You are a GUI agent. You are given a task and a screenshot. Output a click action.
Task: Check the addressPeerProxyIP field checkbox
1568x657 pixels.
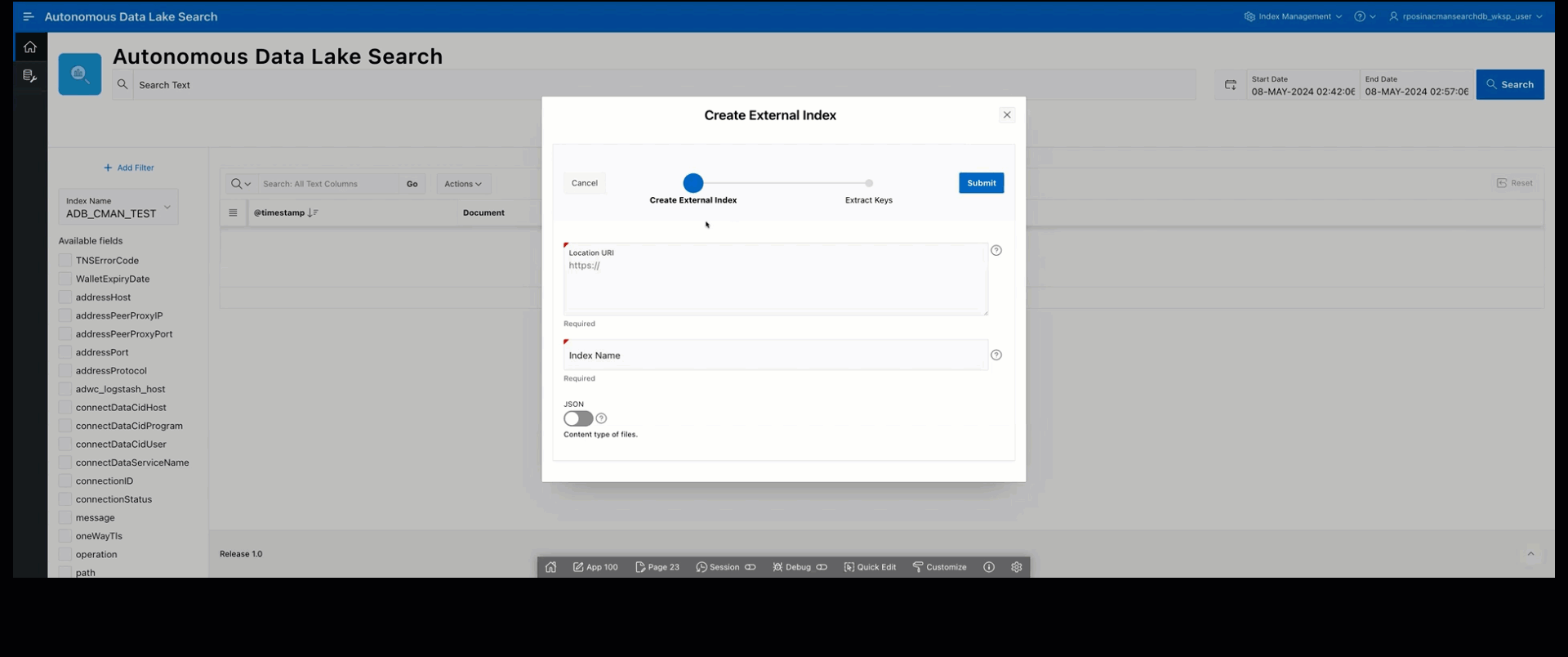point(65,315)
